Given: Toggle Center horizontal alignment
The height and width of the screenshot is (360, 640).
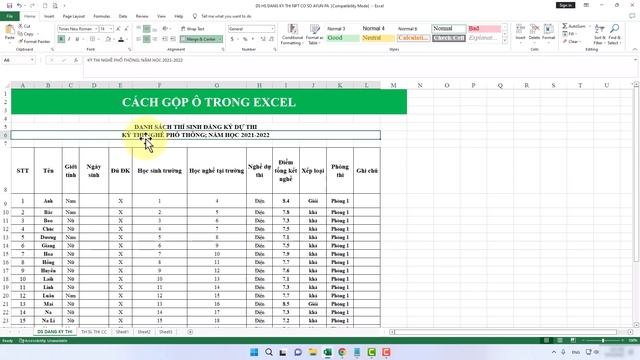Looking at the screenshot, I should click(147, 39).
